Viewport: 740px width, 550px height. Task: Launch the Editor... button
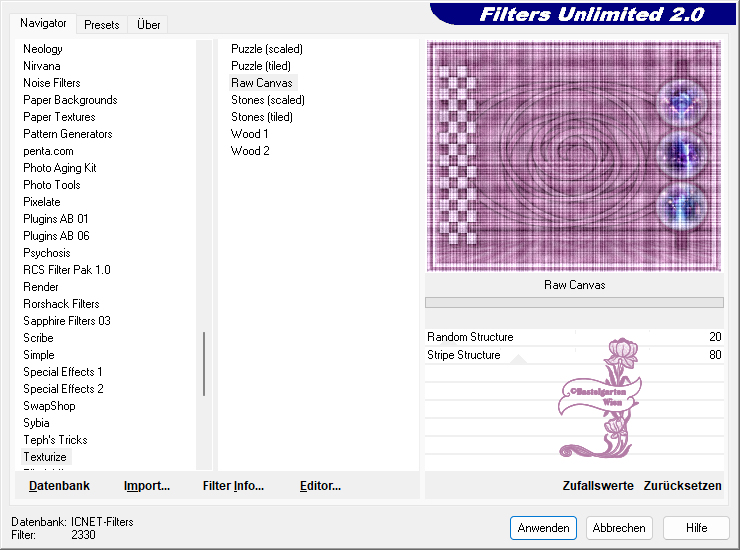tap(320, 486)
